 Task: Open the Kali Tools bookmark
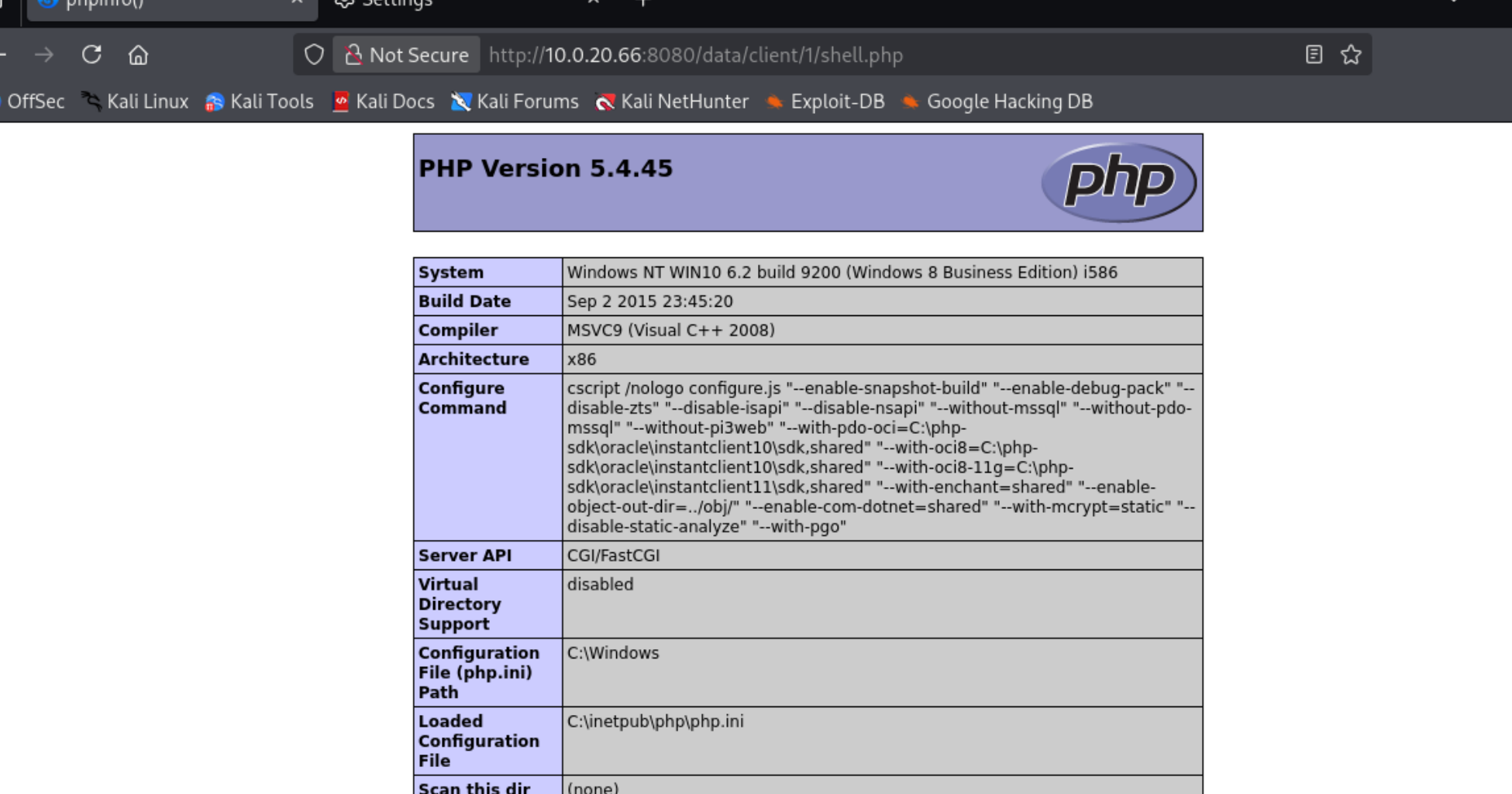(x=260, y=101)
